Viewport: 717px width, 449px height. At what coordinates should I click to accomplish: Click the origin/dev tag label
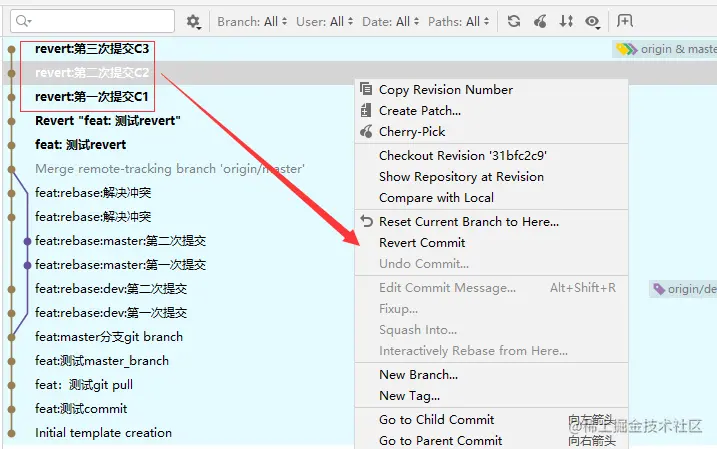click(683, 289)
